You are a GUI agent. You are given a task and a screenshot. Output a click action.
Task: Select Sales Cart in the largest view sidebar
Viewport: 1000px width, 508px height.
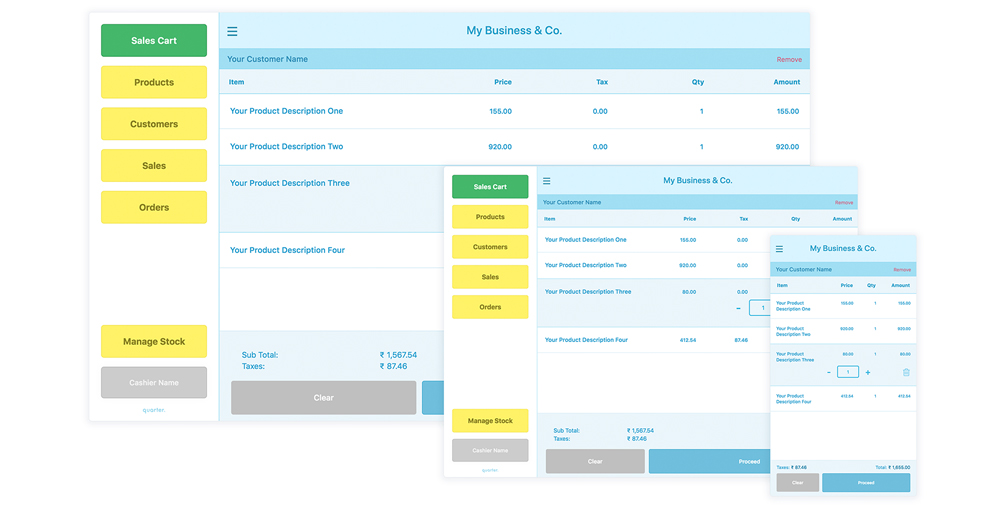pyautogui.click(x=154, y=41)
